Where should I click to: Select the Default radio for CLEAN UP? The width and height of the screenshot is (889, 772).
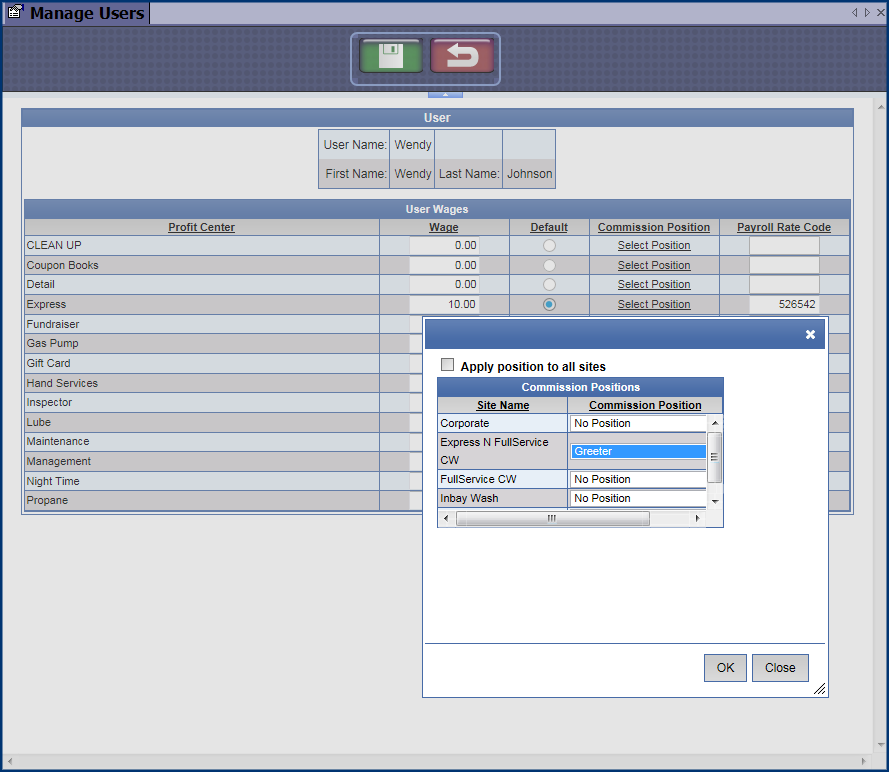pos(549,246)
